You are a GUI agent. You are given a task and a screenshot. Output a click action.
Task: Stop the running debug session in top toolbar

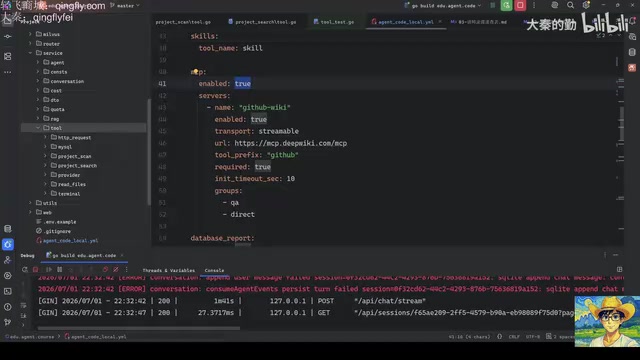point(520,5)
